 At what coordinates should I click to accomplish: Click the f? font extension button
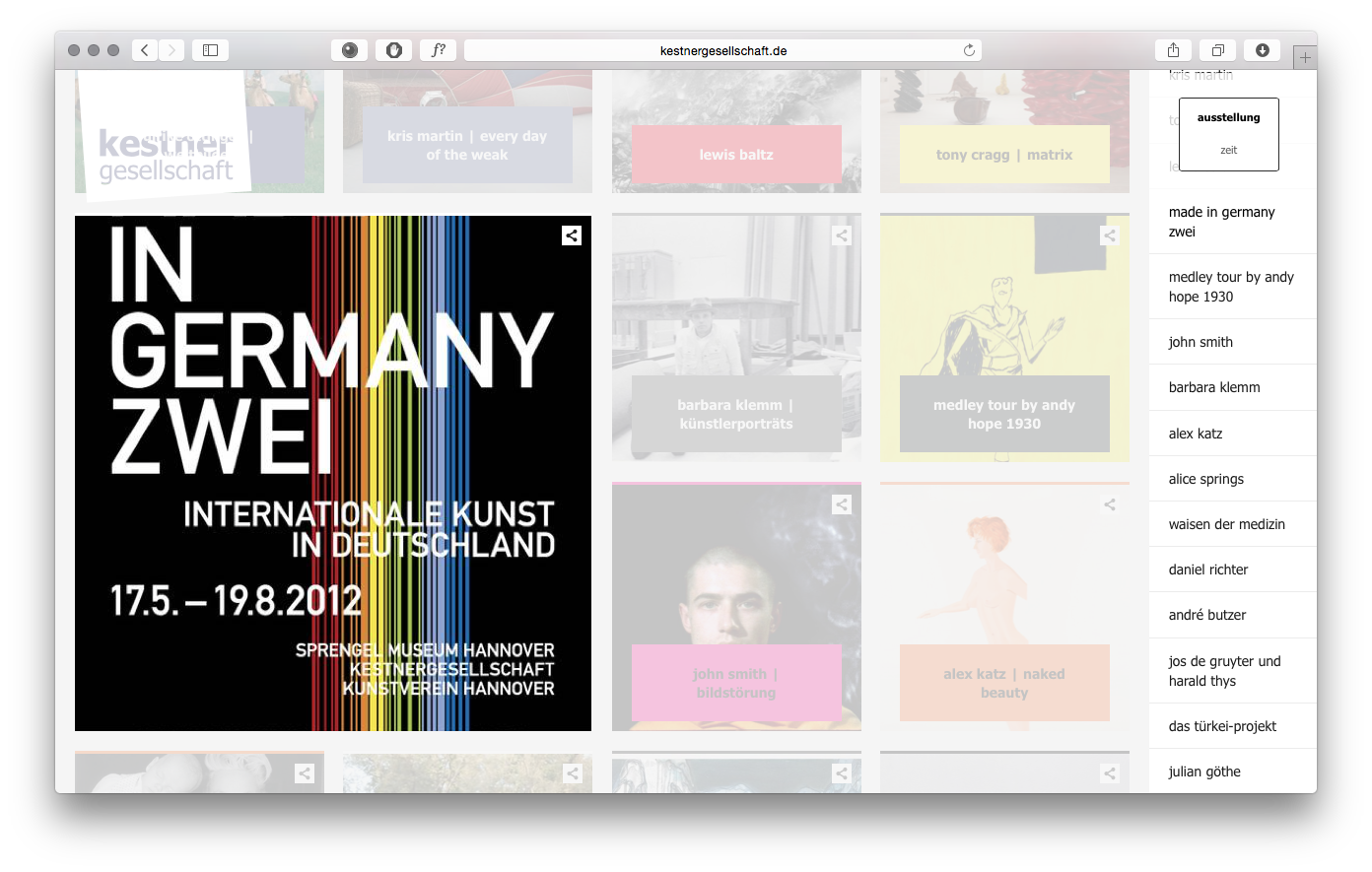tap(439, 50)
